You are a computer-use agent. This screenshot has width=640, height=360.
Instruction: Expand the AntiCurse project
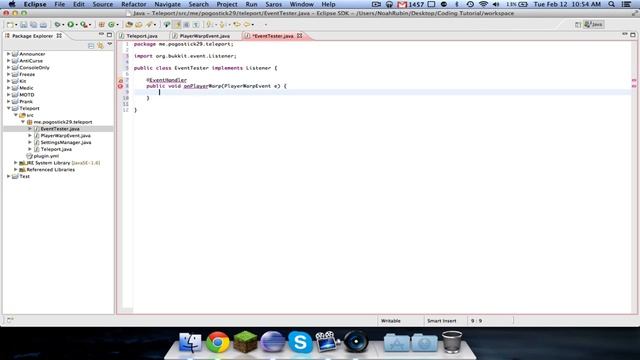[8, 61]
